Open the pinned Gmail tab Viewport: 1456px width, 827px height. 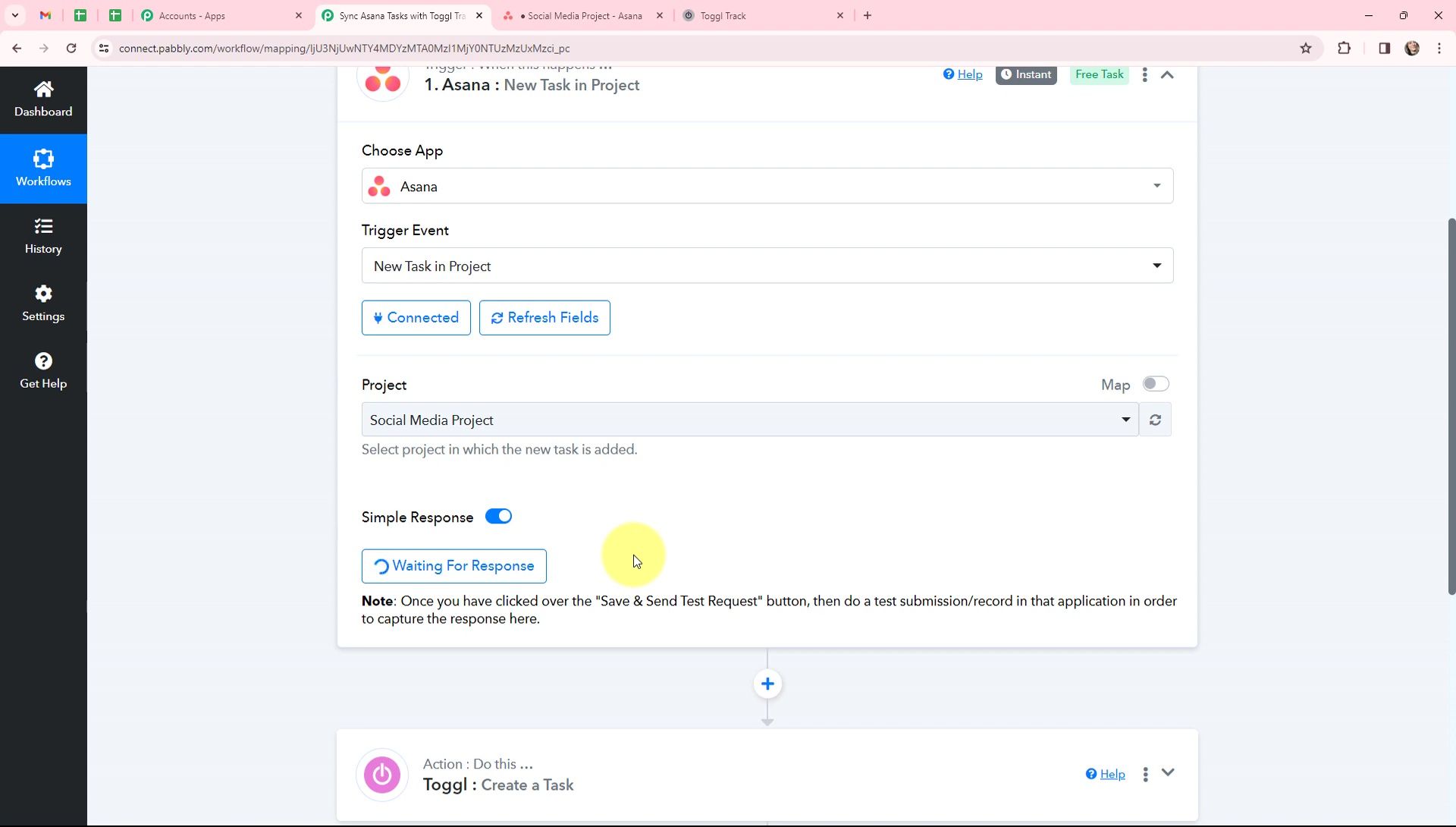click(45, 15)
